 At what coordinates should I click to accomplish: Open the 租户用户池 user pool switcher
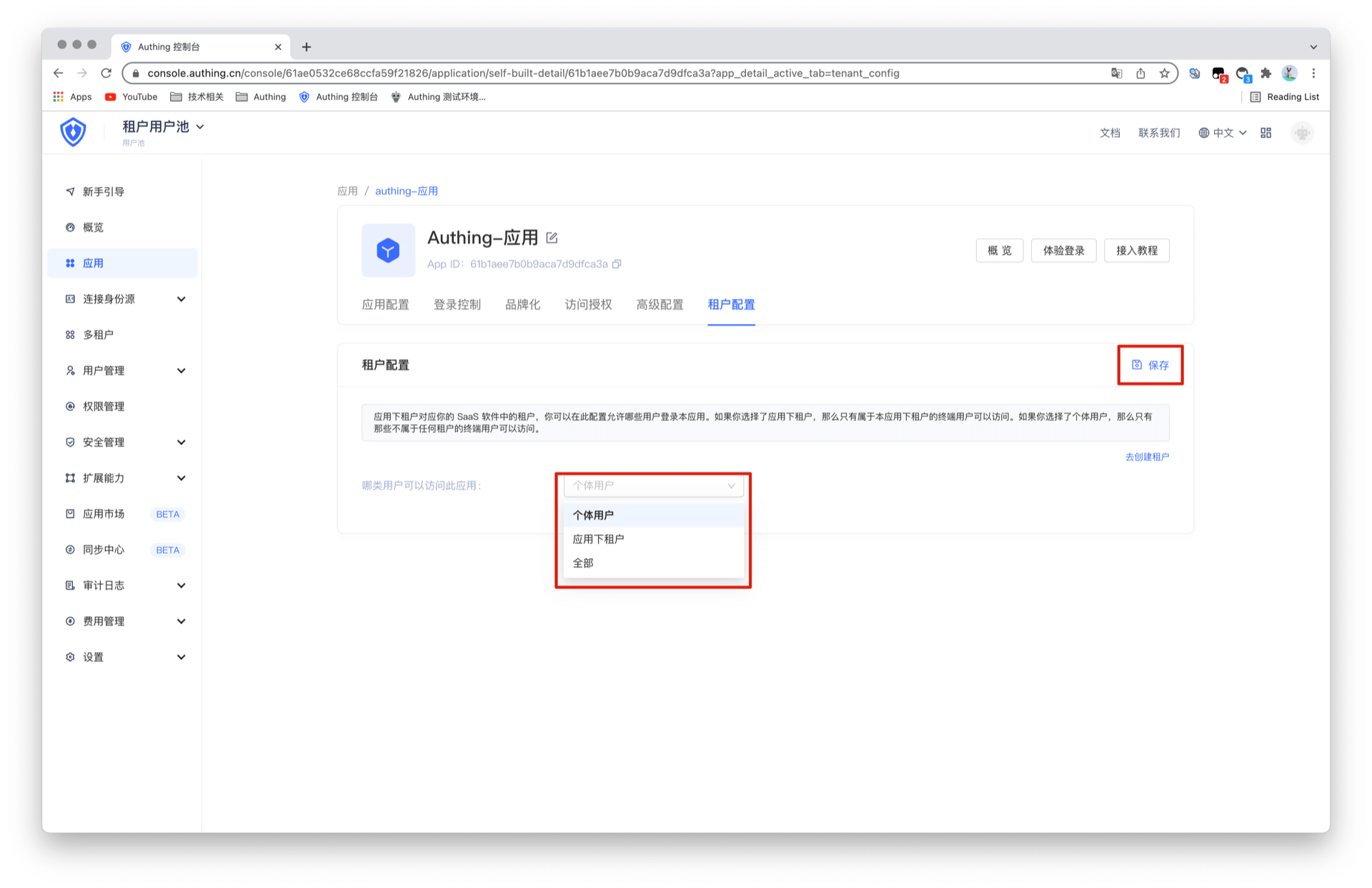point(163,127)
